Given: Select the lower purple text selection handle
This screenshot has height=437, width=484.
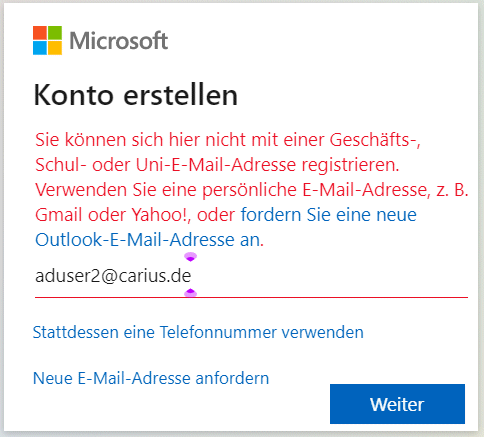Looking at the screenshot, I should 191,293.
